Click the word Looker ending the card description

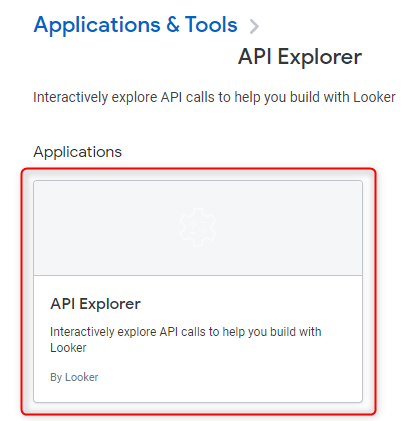pyautogui.click(x=68, y=348)
